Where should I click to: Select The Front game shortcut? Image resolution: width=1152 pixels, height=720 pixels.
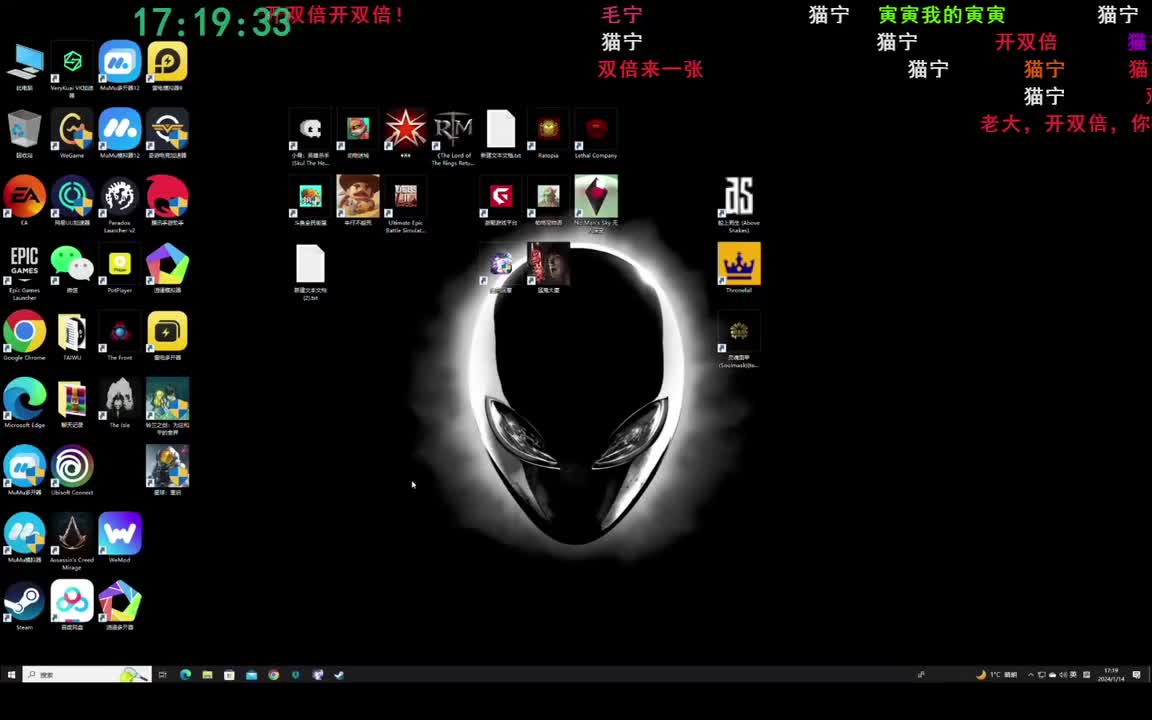pyautogui.click(x=120, y=334)
